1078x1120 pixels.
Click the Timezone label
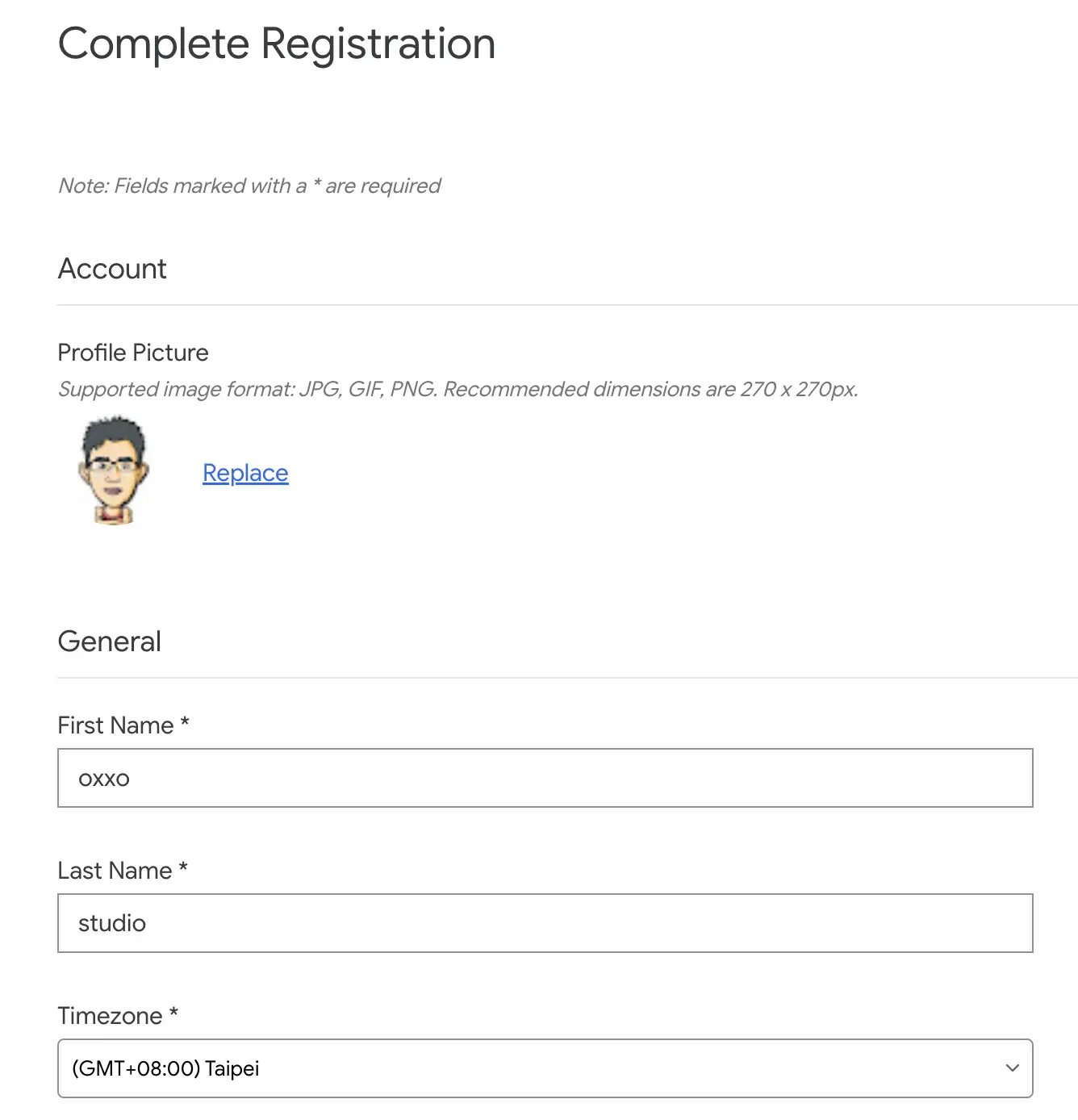[x=117, y=1015]
